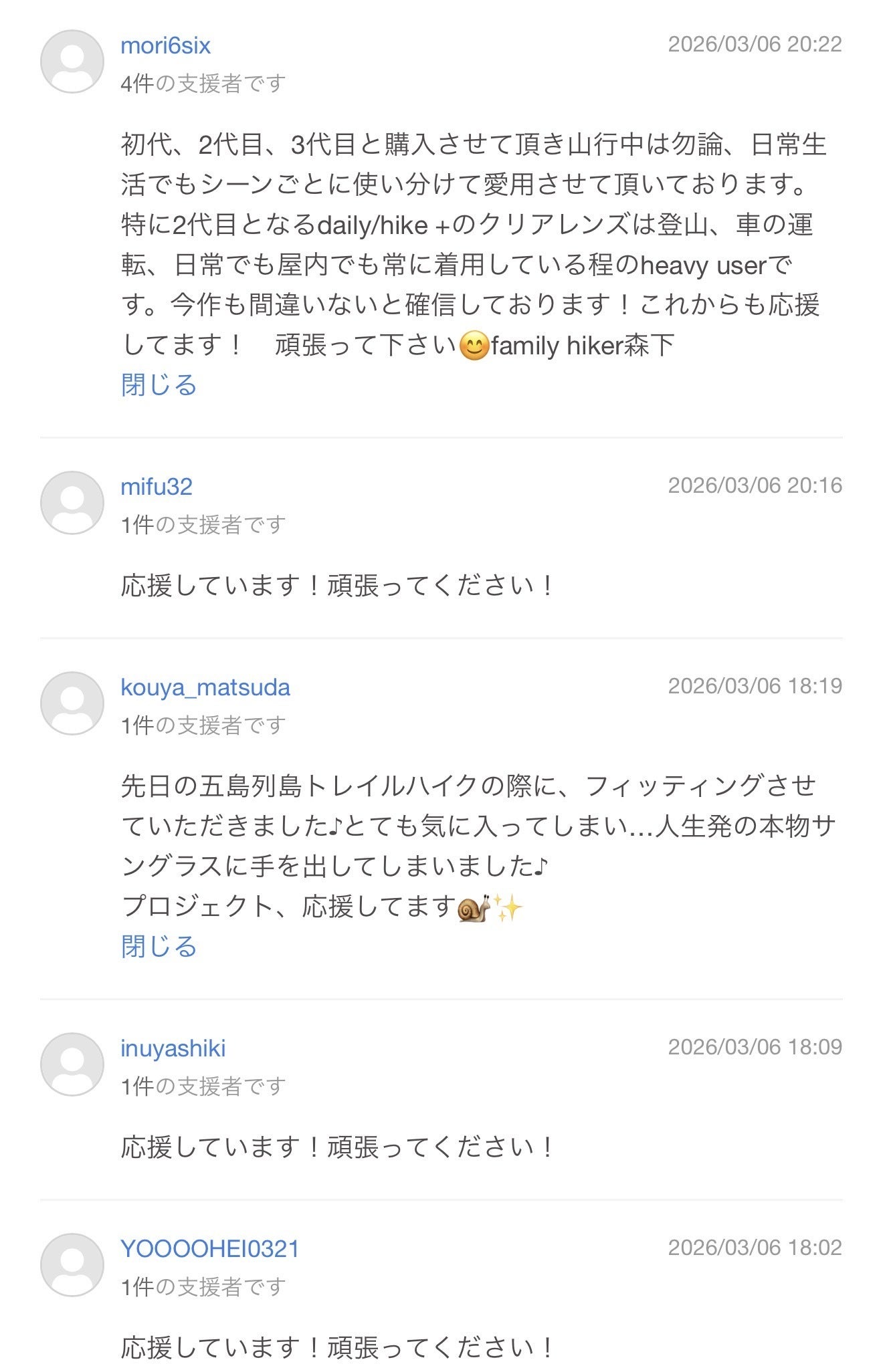
Task: Click the snail emoji in kouya_matsuda's comment
Action: click(x=473, y=908)
